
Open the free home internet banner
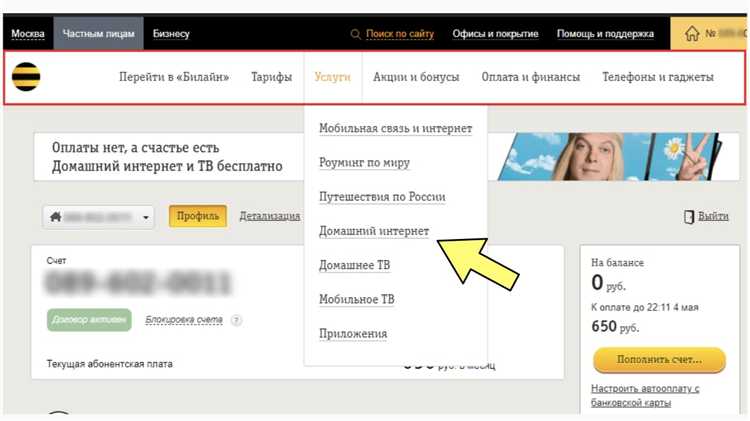(386, 157)
